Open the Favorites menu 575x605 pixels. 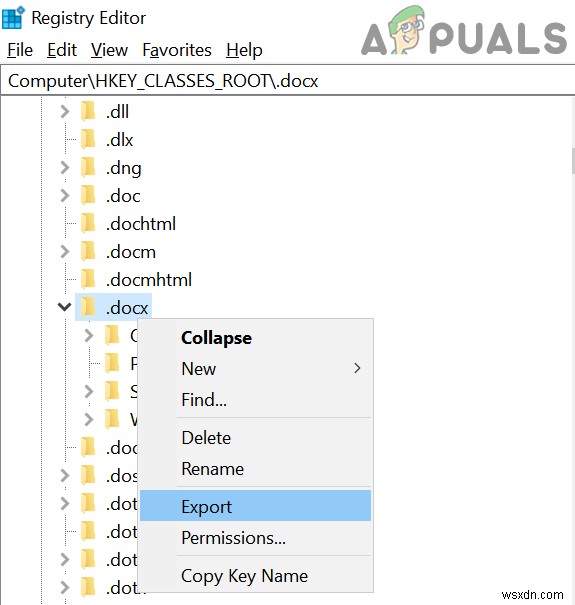coord(177,50)
